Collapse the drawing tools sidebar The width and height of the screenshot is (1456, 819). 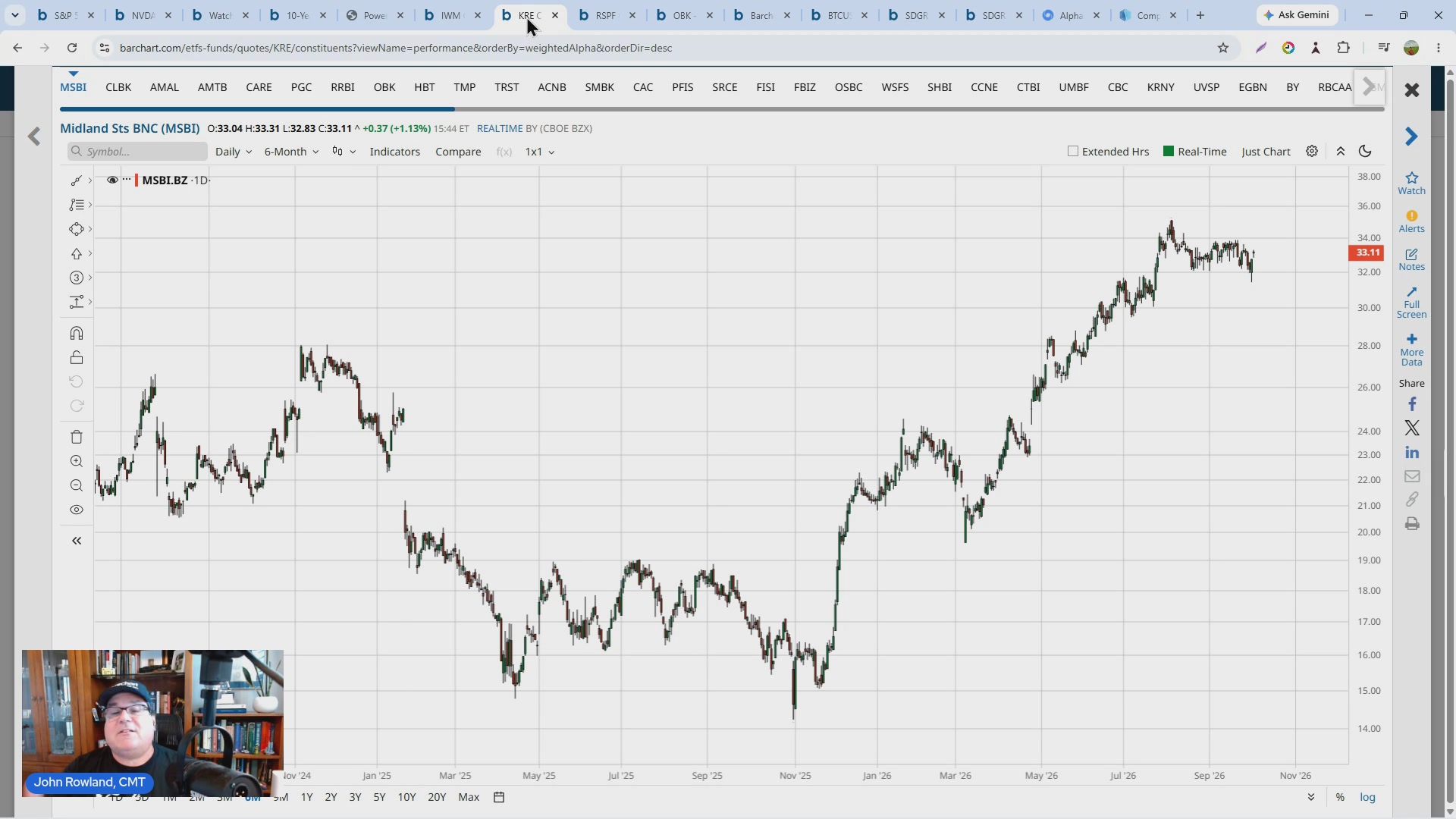tap(76, 541)
